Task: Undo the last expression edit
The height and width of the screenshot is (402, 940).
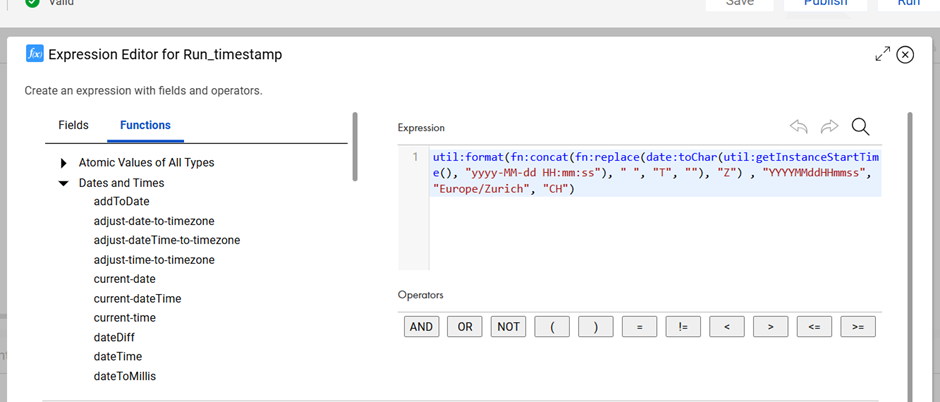Action: coord(799,126)
